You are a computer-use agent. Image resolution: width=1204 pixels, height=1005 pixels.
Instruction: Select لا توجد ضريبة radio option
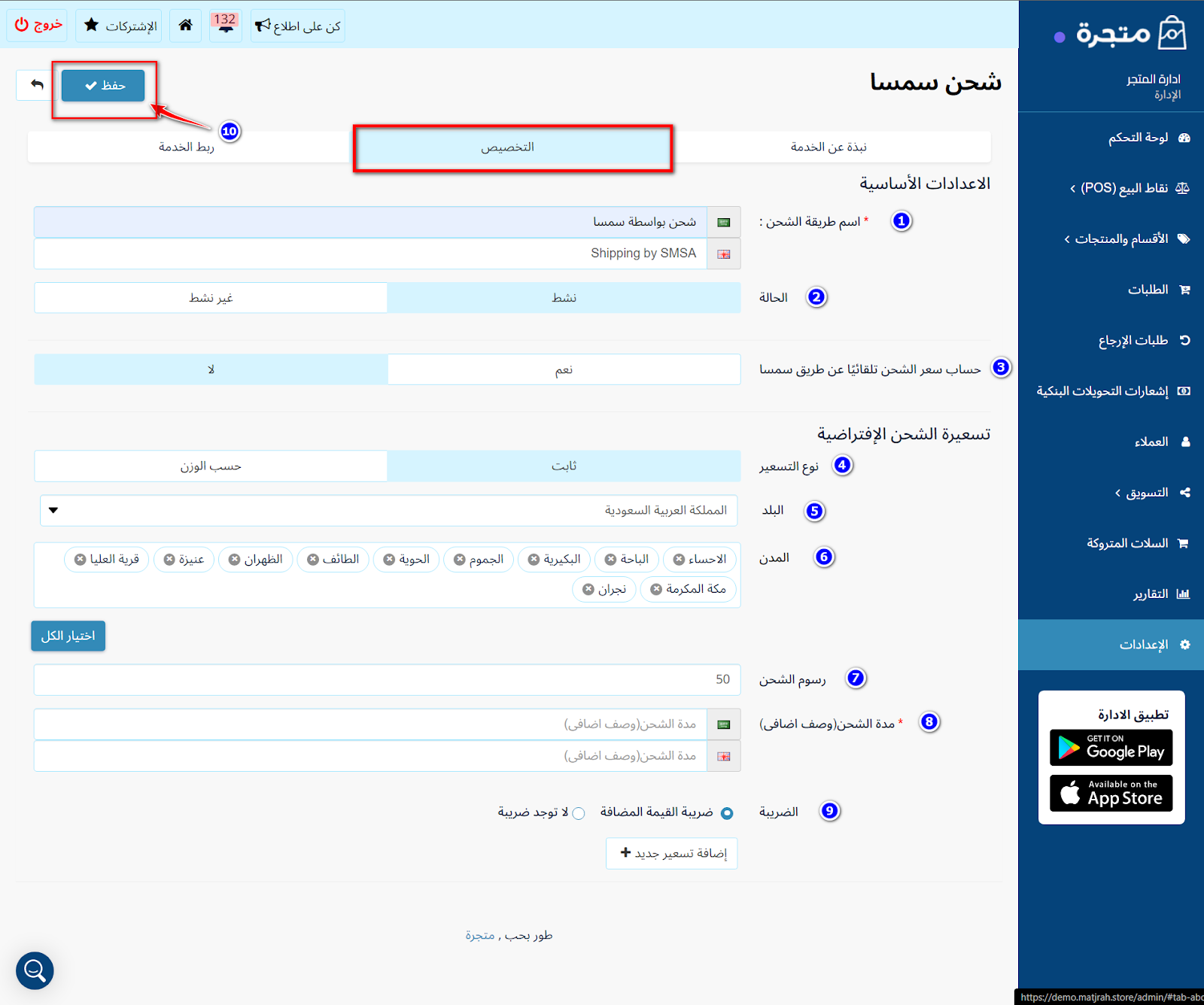[x=579, y=813]
